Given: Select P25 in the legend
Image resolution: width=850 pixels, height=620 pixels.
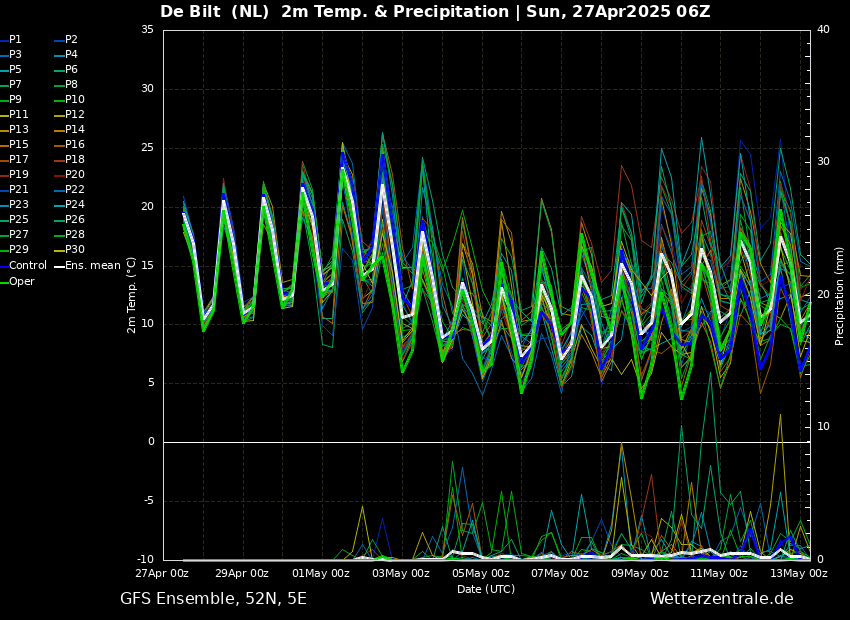Looking at the screenshot, I should [x=19, y=220].
